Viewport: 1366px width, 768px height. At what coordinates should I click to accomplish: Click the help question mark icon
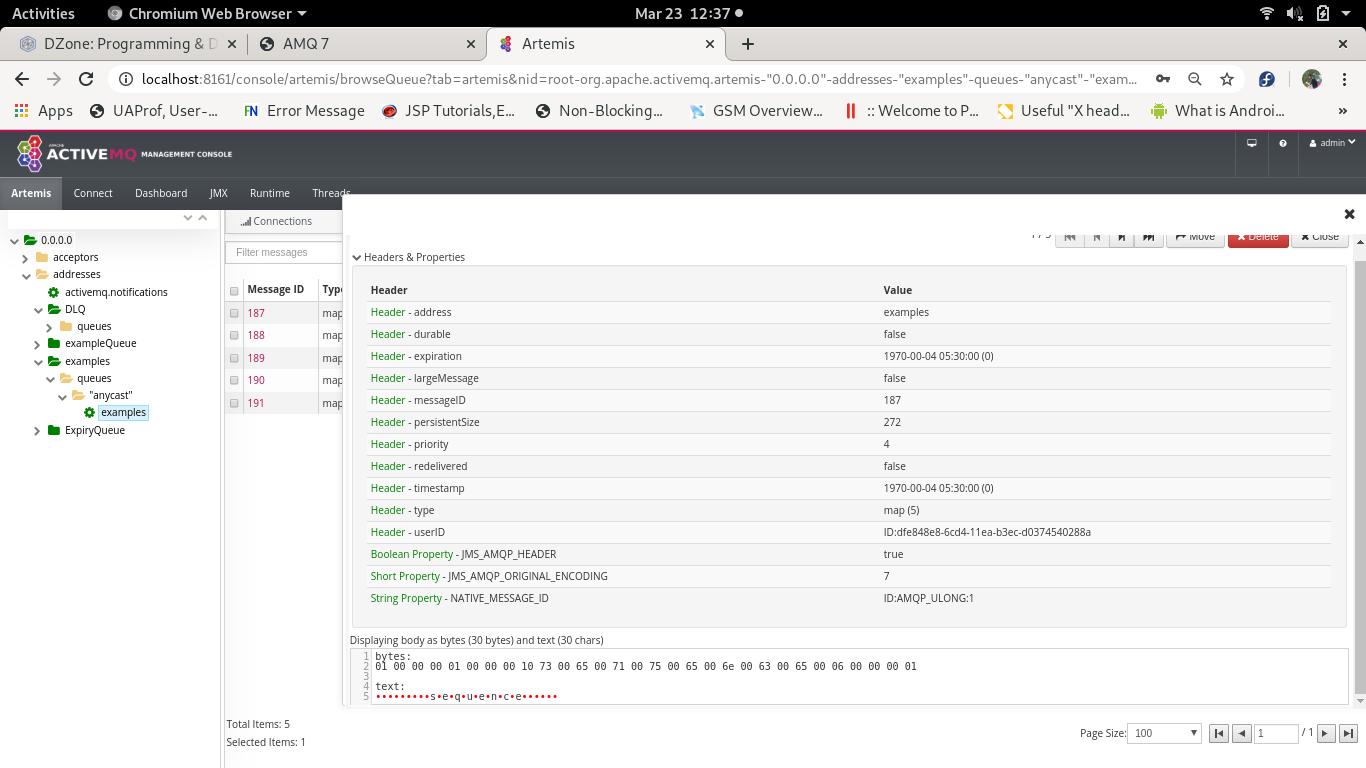1283,143
